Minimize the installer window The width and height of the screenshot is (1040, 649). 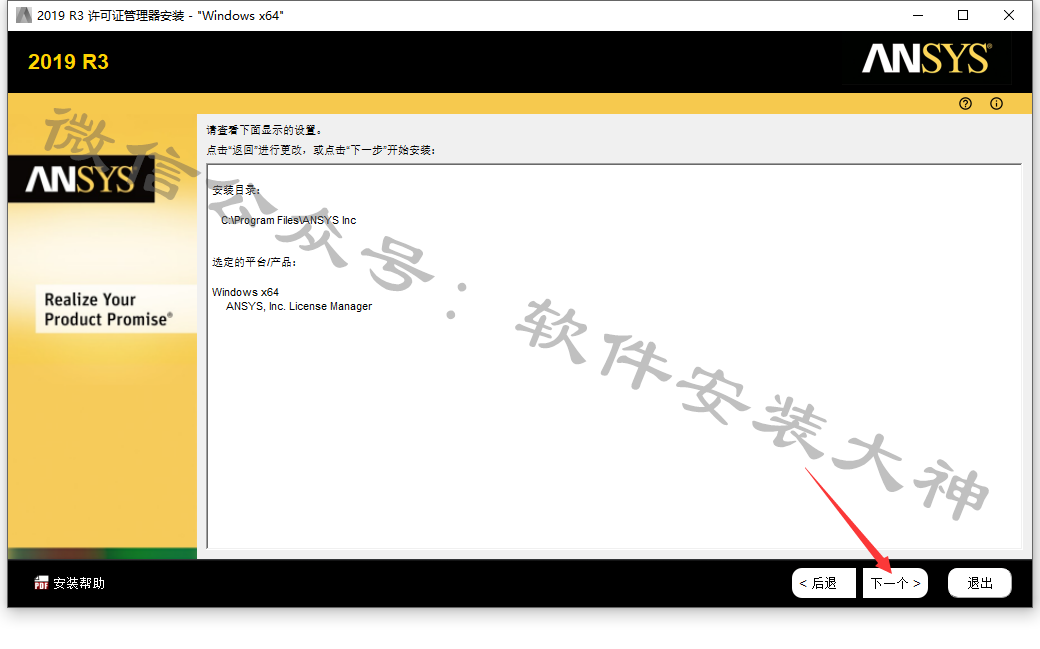pyautogui.click(x=918, y=15)
